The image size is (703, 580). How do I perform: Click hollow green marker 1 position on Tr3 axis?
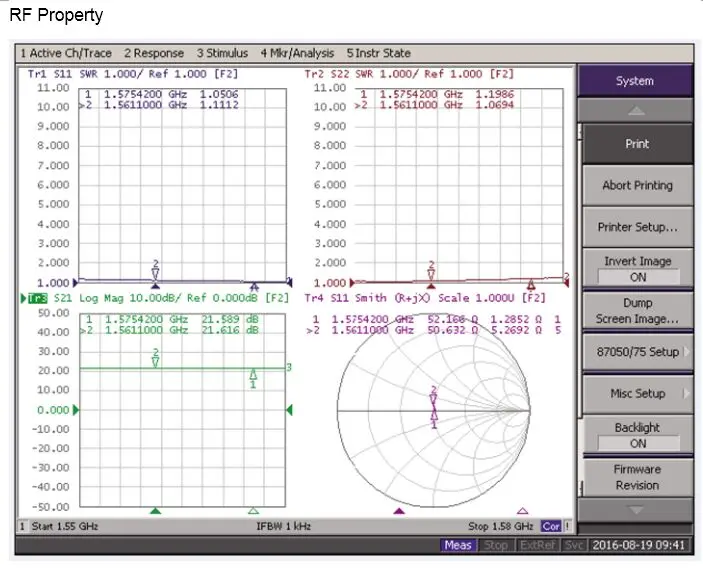pos(253,511)
